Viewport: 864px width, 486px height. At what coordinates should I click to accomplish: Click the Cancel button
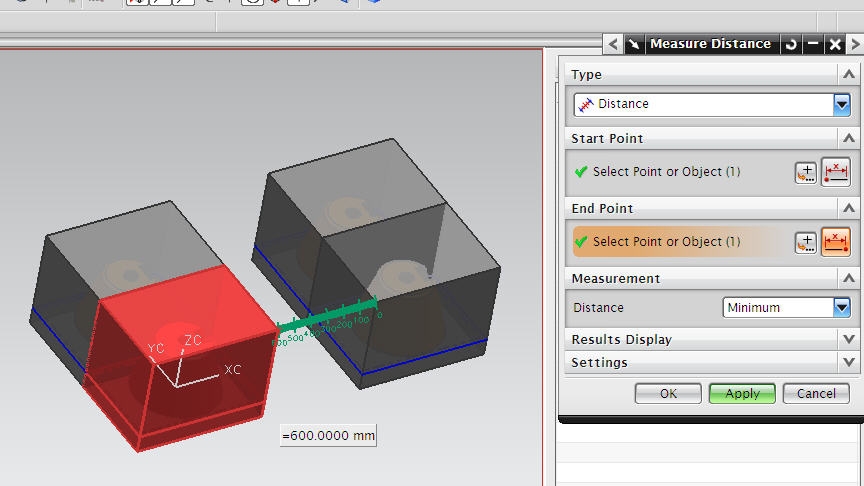816,393
